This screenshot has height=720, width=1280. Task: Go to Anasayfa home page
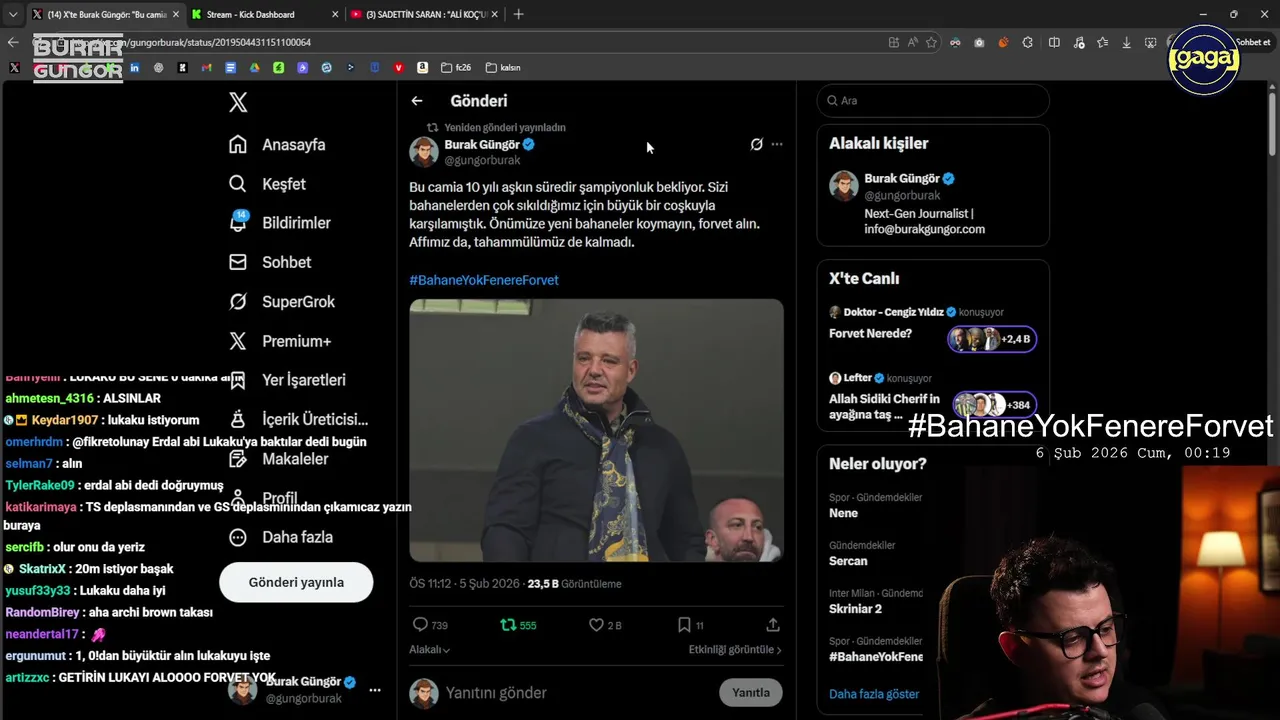coord(277,144)
